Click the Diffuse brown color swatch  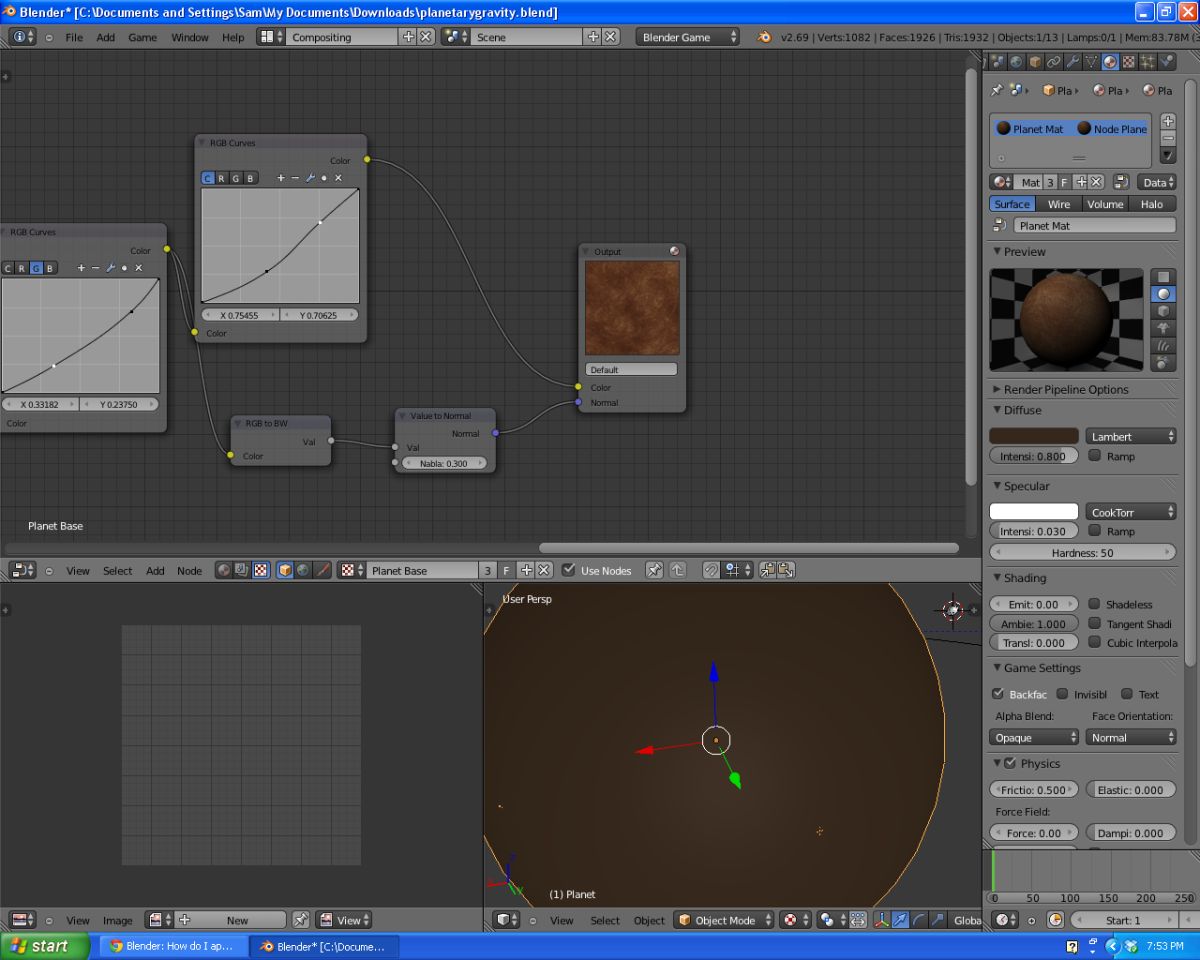1033,436
